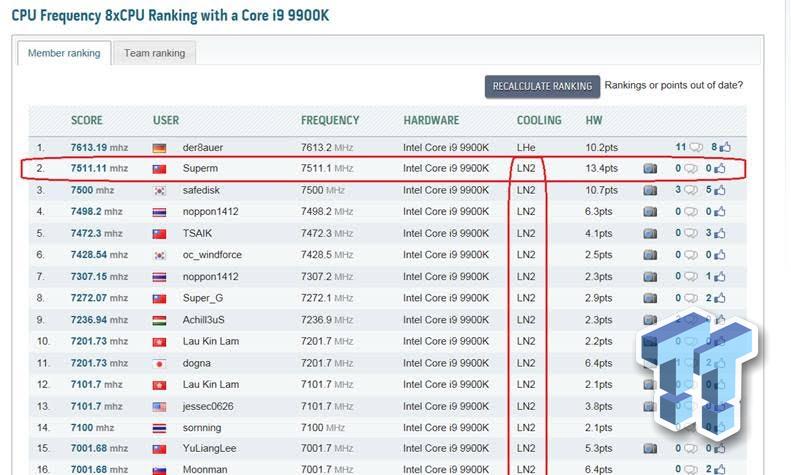Click the flag beside Super_G
Image resolution: width=791 pixels, height=475 pixels.
point(159,299)
